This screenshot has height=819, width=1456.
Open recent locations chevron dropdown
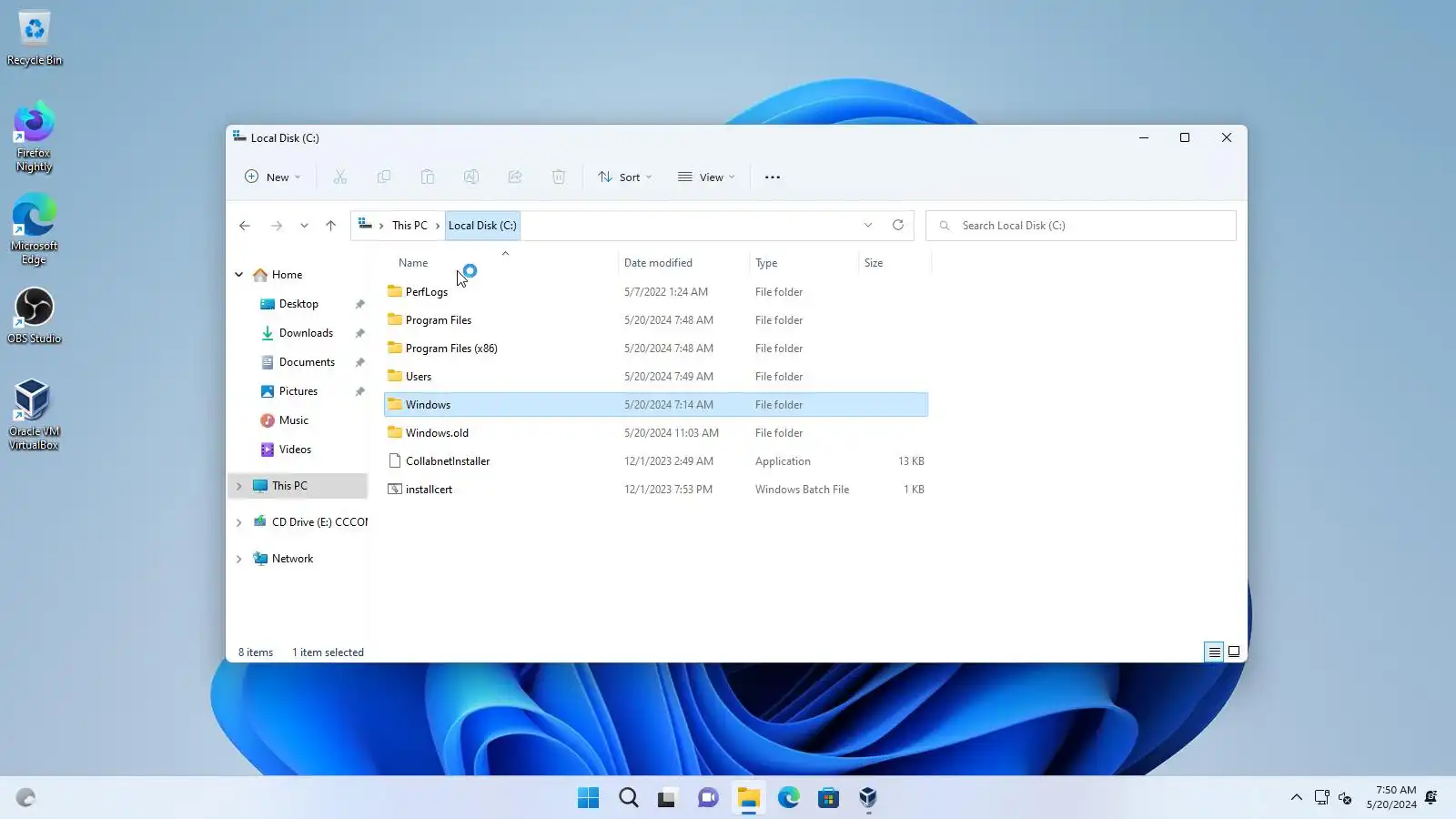[304, 226]
